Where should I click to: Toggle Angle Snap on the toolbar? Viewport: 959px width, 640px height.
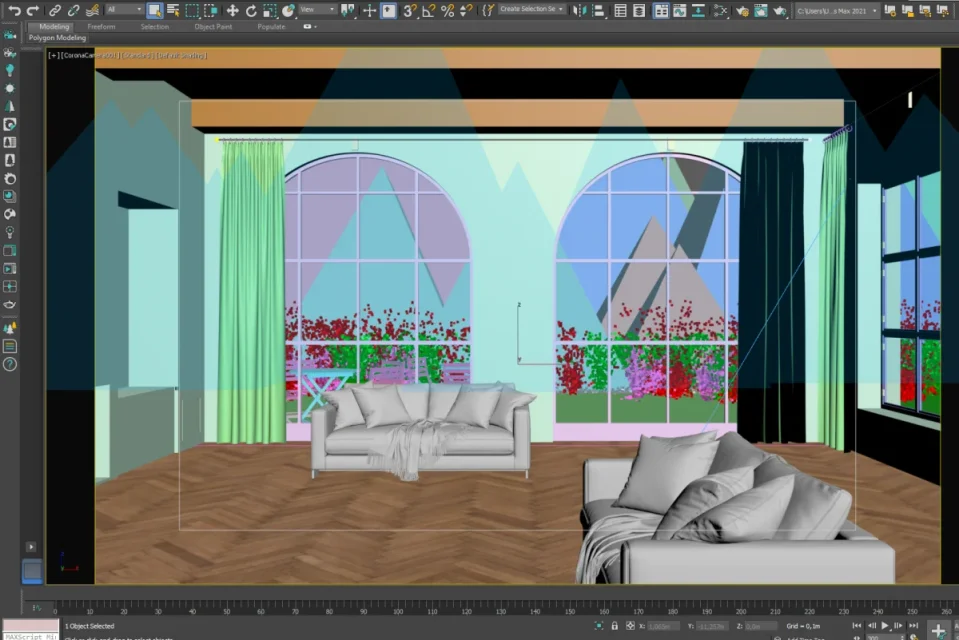point(428,10)
